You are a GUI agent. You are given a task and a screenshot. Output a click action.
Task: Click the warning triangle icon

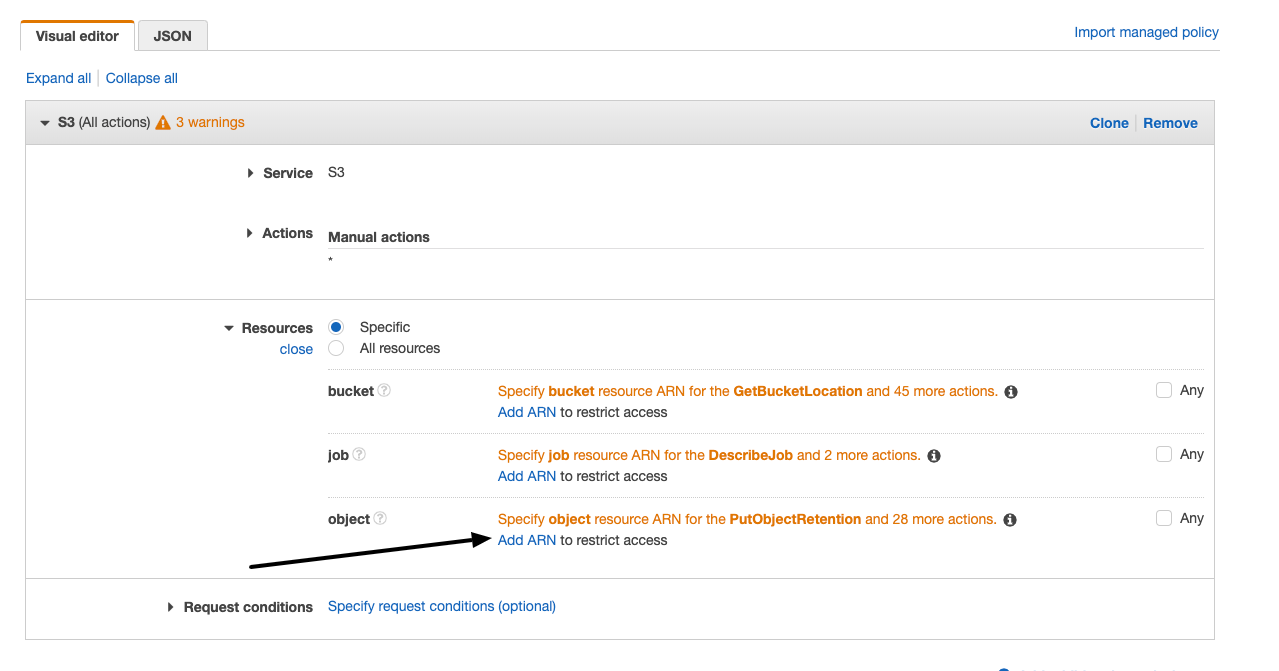tap(163, 122)
